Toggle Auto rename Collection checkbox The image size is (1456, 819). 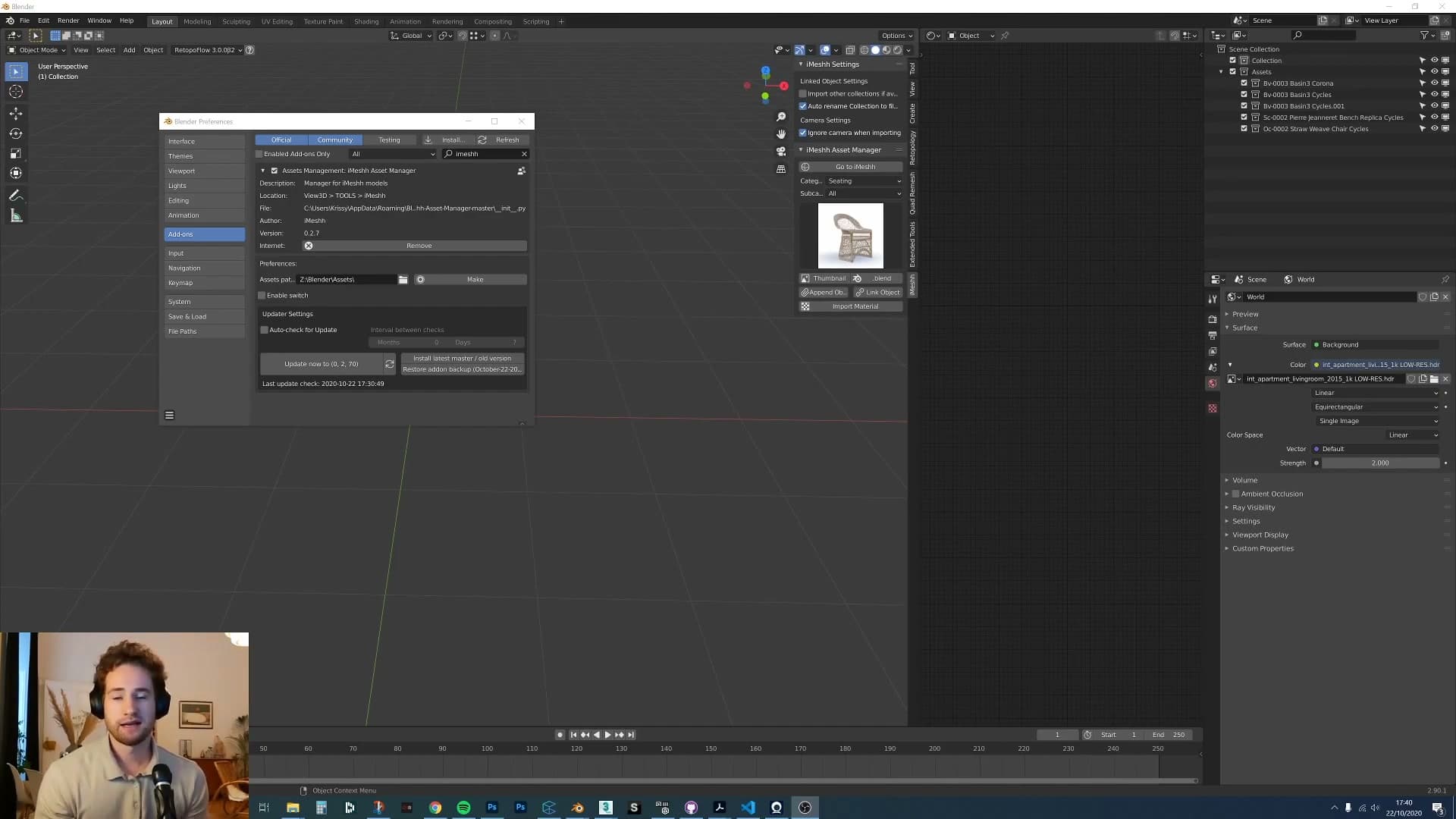pos(803,106)
